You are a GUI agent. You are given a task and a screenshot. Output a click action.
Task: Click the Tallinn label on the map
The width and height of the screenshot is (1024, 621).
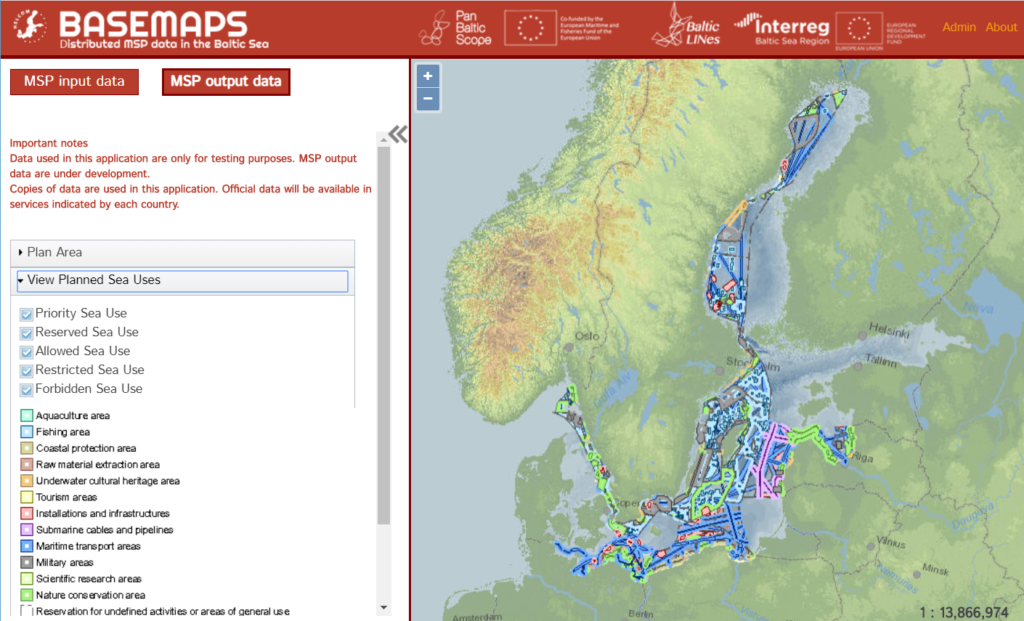[x=881, y=360]
